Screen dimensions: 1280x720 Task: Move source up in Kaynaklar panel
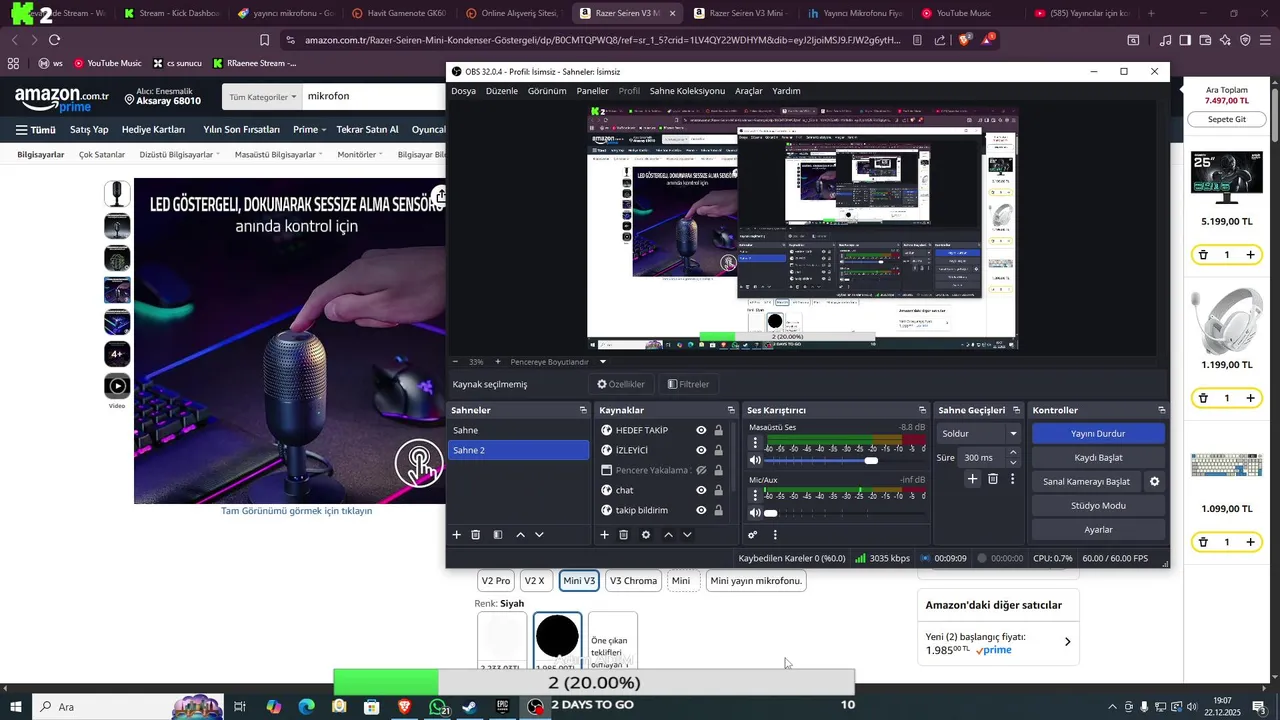[x=668, y=535]
